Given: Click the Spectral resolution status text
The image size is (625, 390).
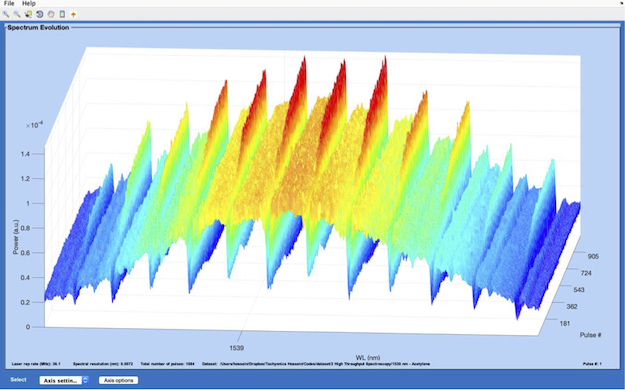Looking at the screenshot, I should (103, 364).
